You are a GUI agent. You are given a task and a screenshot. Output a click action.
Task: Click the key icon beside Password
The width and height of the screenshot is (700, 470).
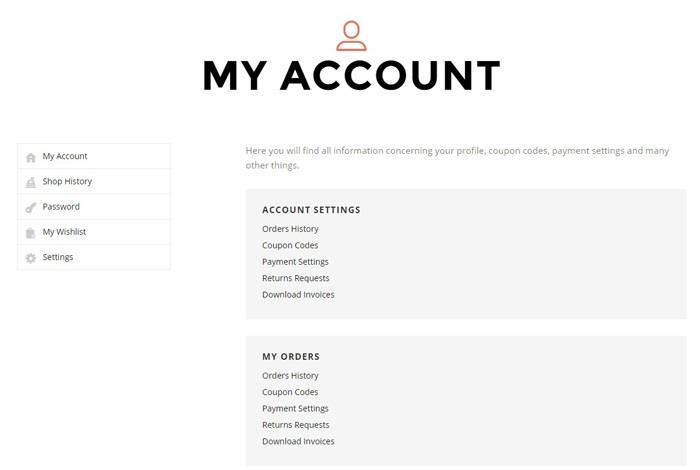click(31, 207)
